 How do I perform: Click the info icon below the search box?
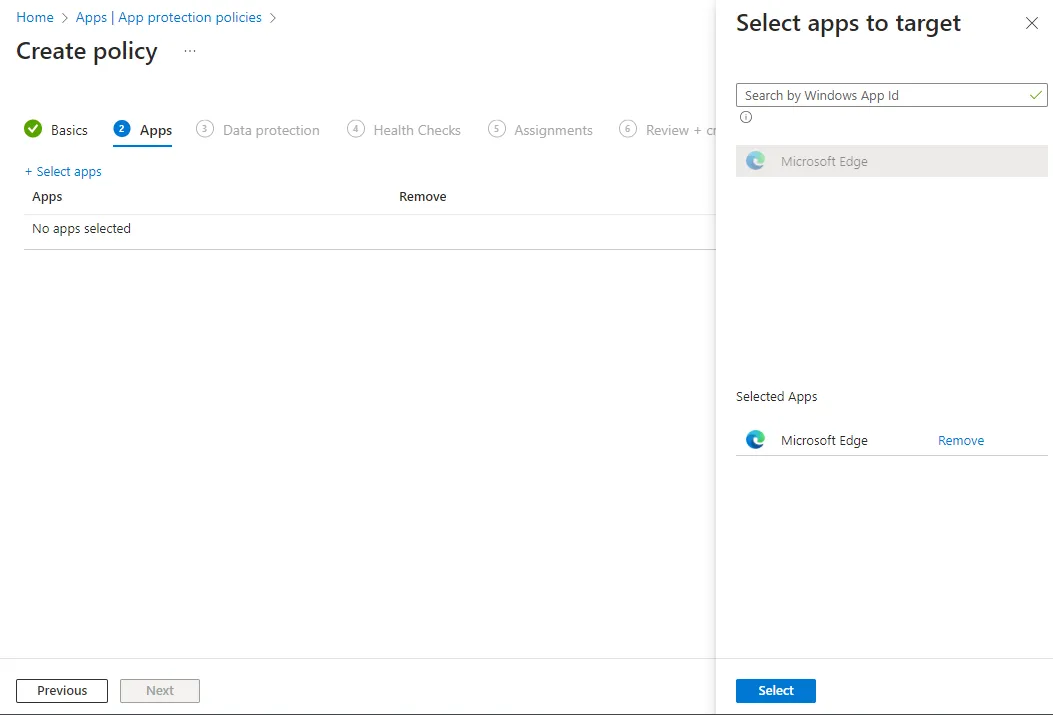[746, 117]
